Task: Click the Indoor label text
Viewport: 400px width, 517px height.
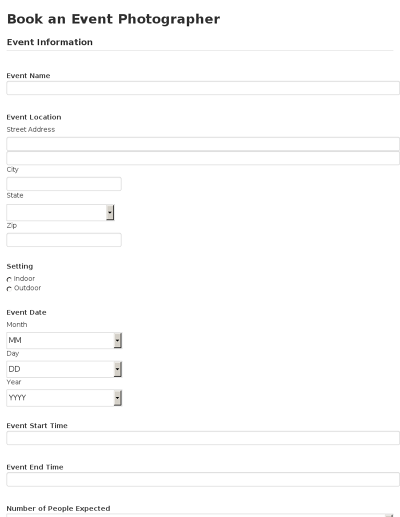Action: click(24, 279)
